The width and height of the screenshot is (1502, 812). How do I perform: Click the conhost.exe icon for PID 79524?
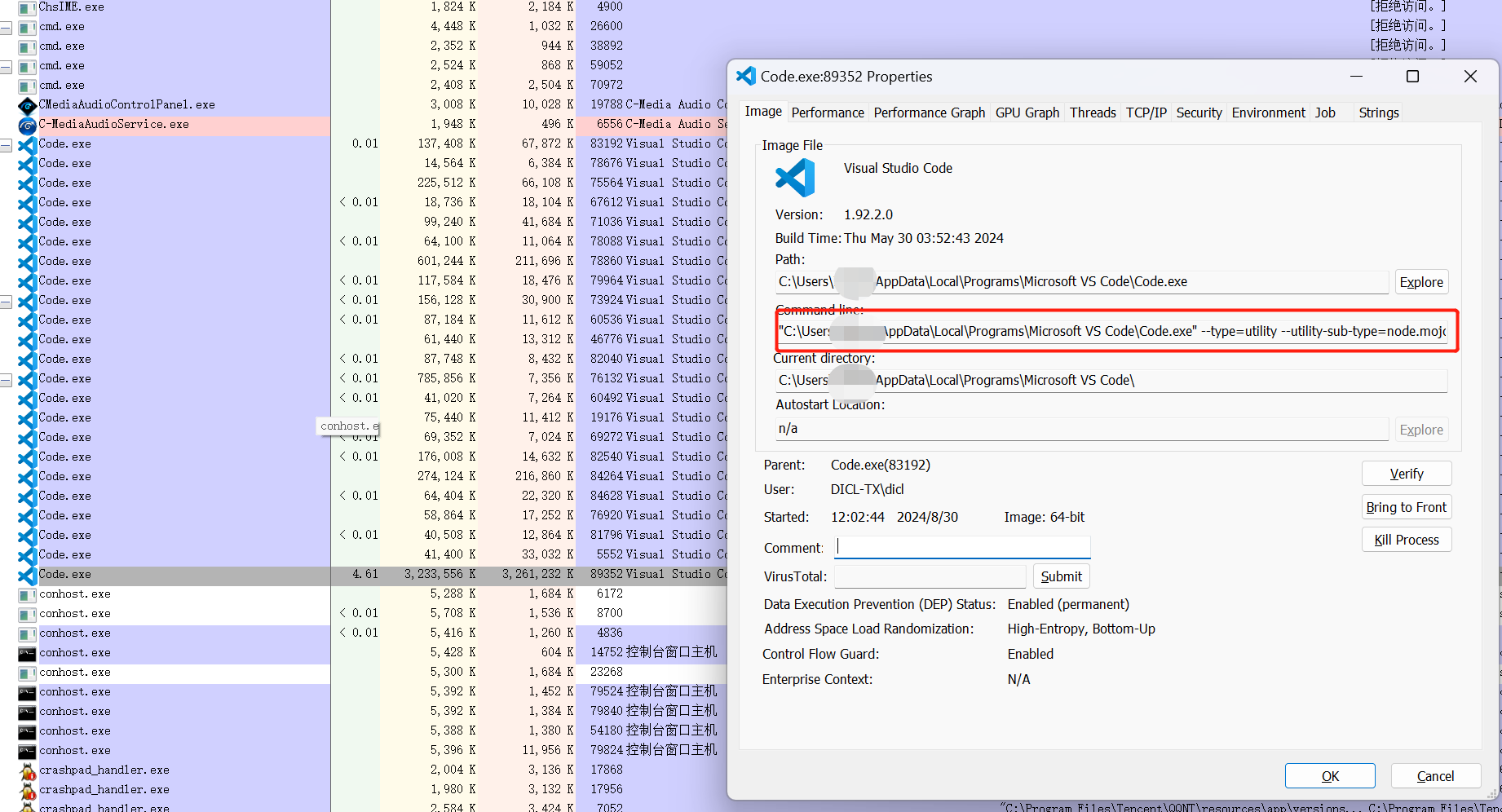click(x=27, y=692)
